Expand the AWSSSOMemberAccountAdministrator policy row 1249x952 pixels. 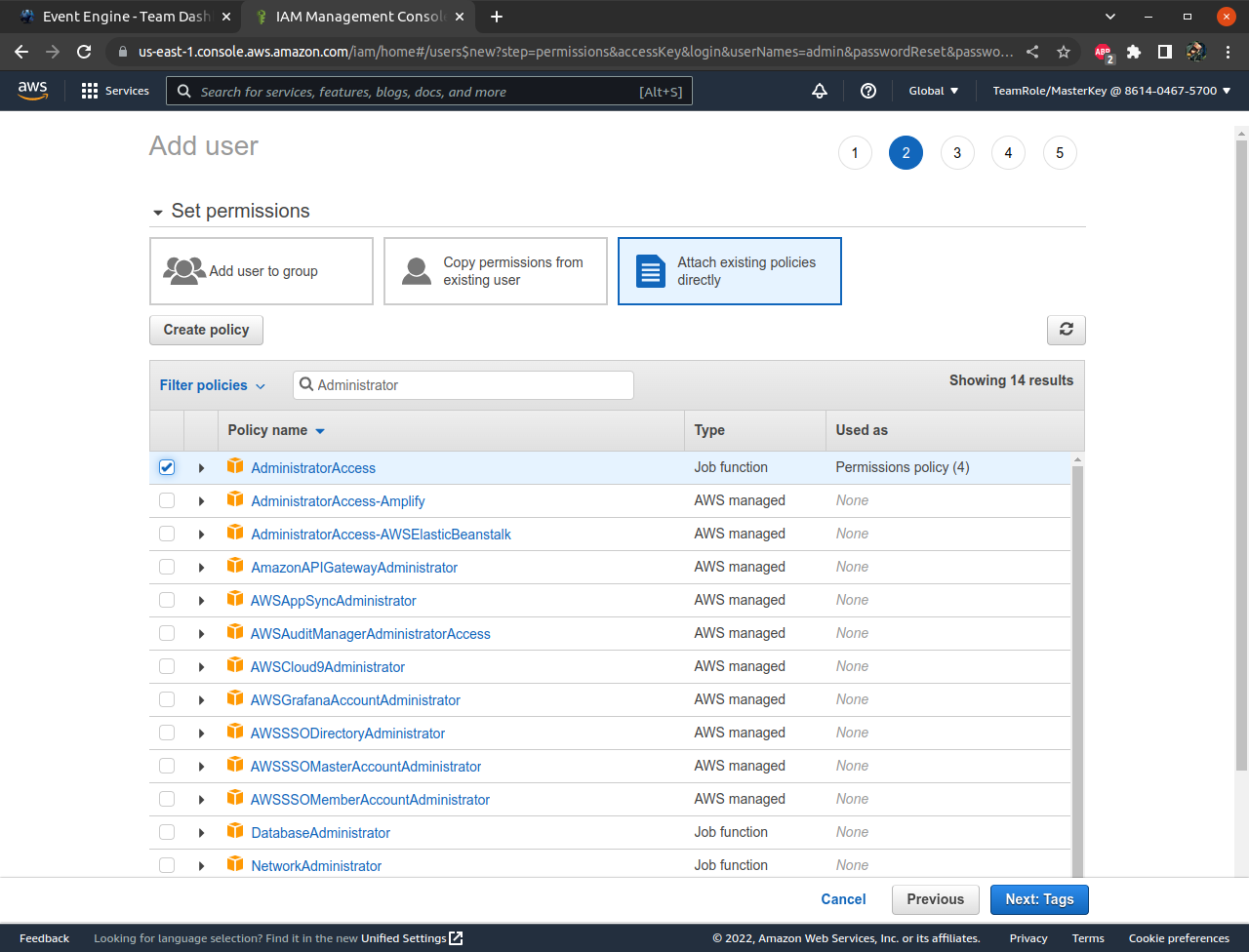[x=201, y=800]
